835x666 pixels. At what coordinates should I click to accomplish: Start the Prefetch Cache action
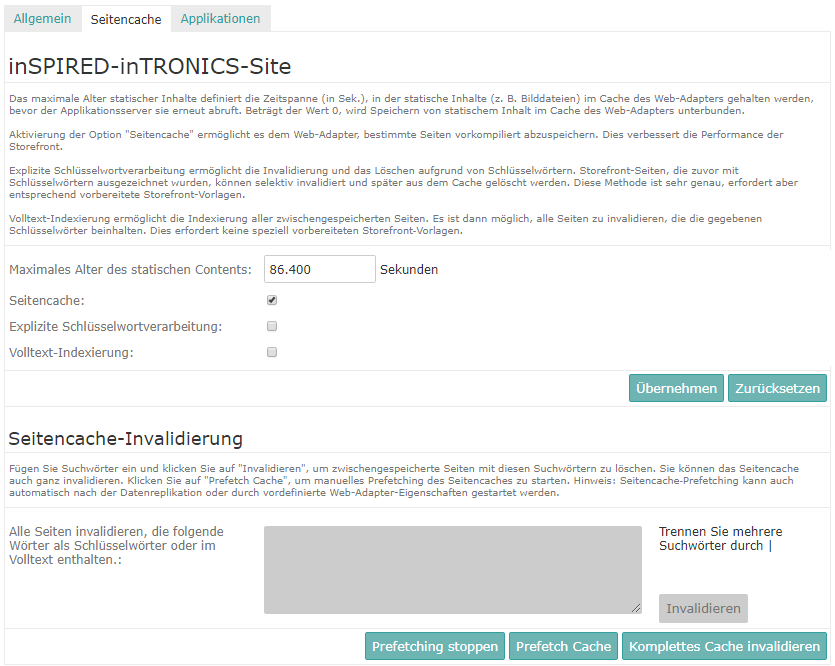tap(563, 646)
